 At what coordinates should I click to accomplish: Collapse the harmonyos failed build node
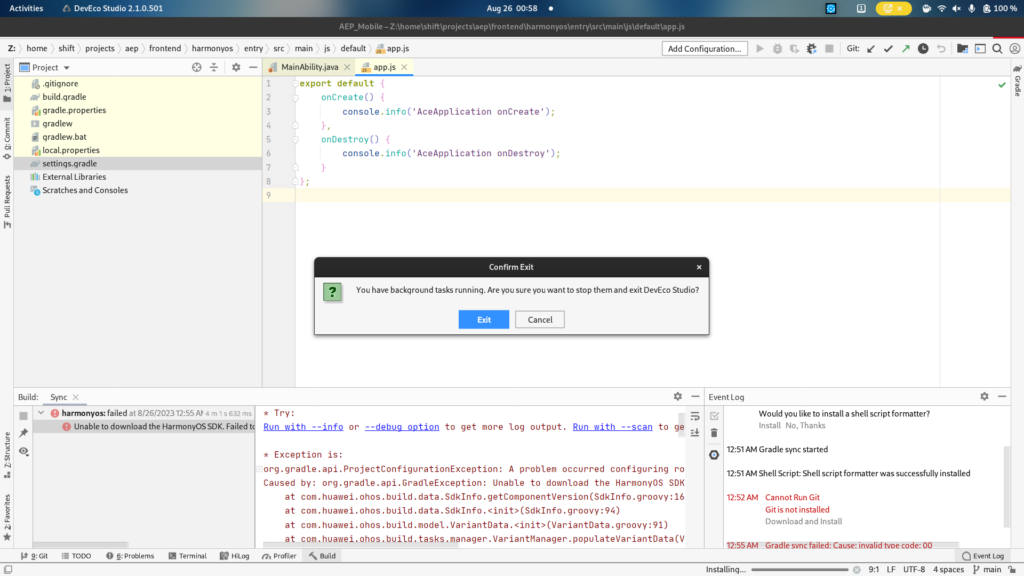click(x=41, y=412)
